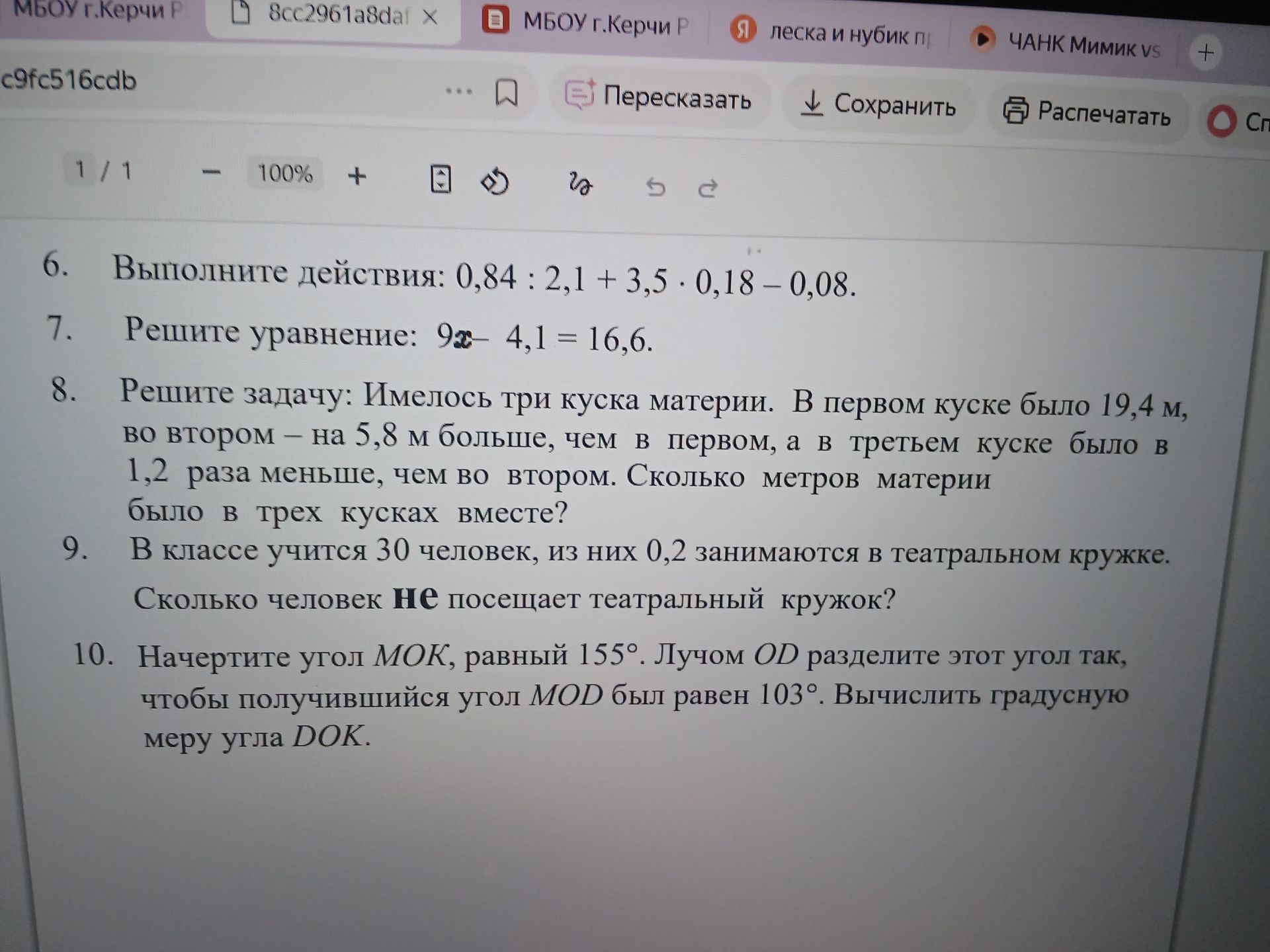The height and width of the screenshot is (952, 1270).
Task: Click the Пересказать button
Action: (x=659, y=97)
